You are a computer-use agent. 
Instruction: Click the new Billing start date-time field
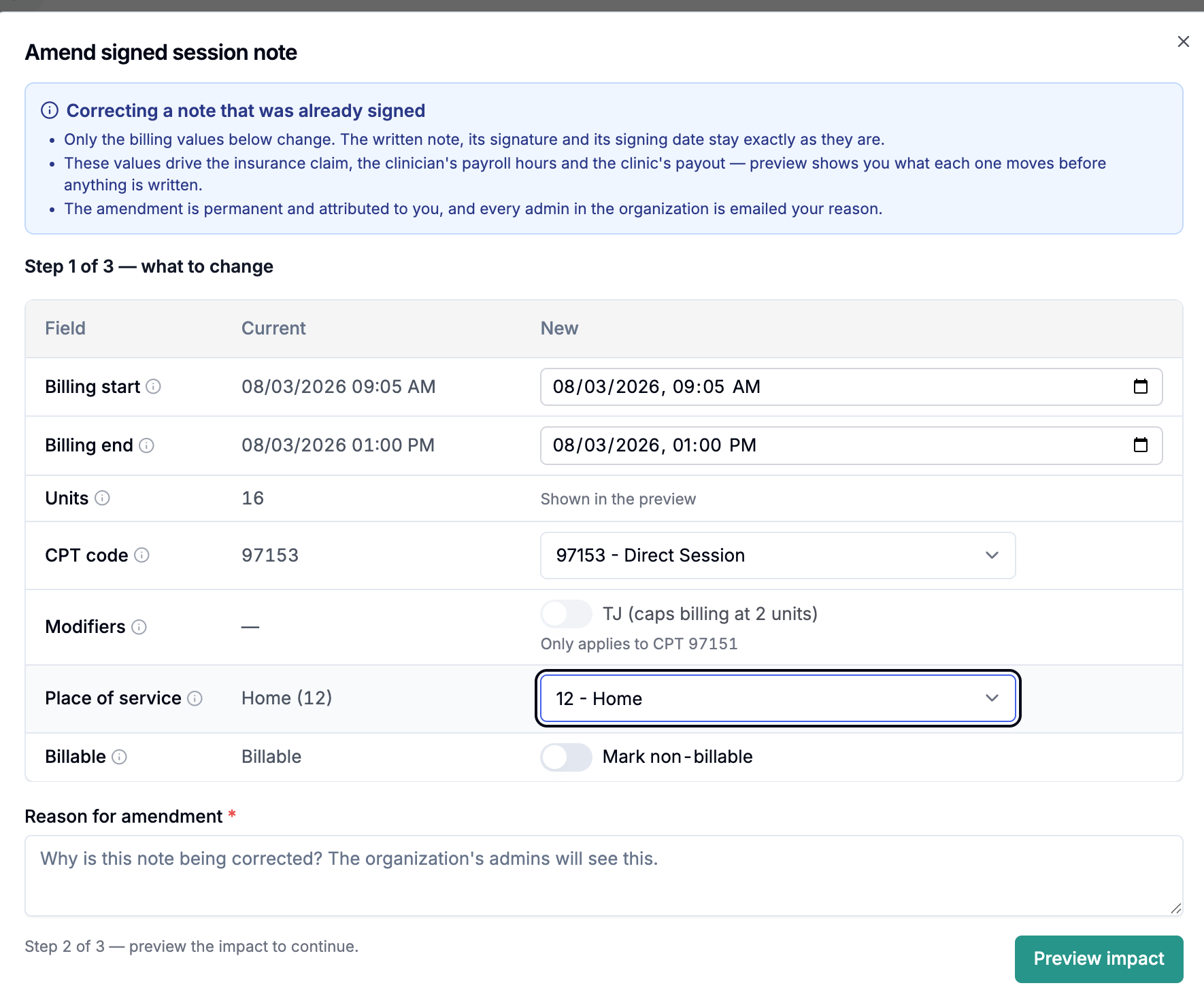tap(851, 387)
